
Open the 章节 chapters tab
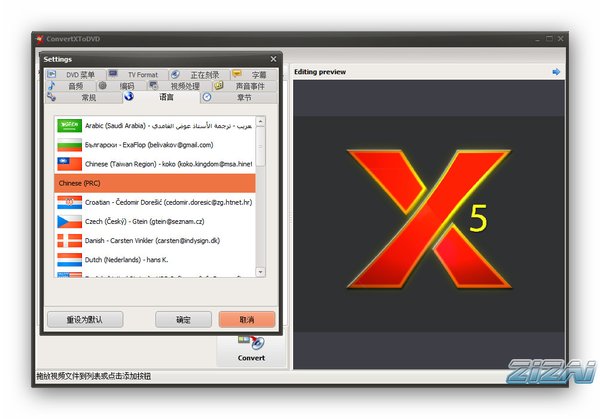click(x=239, y=98)
